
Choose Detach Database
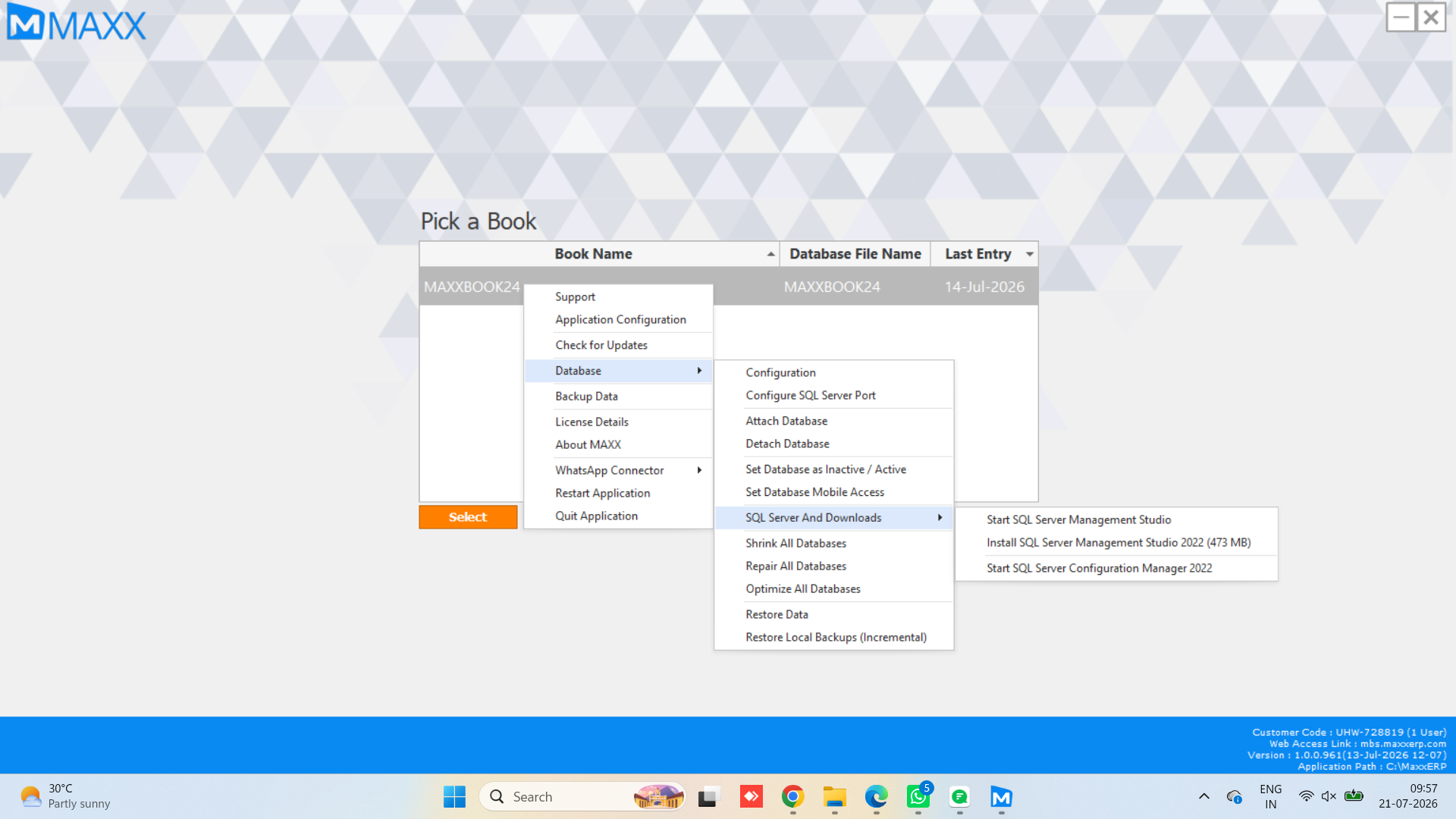[x=833, y=444]
